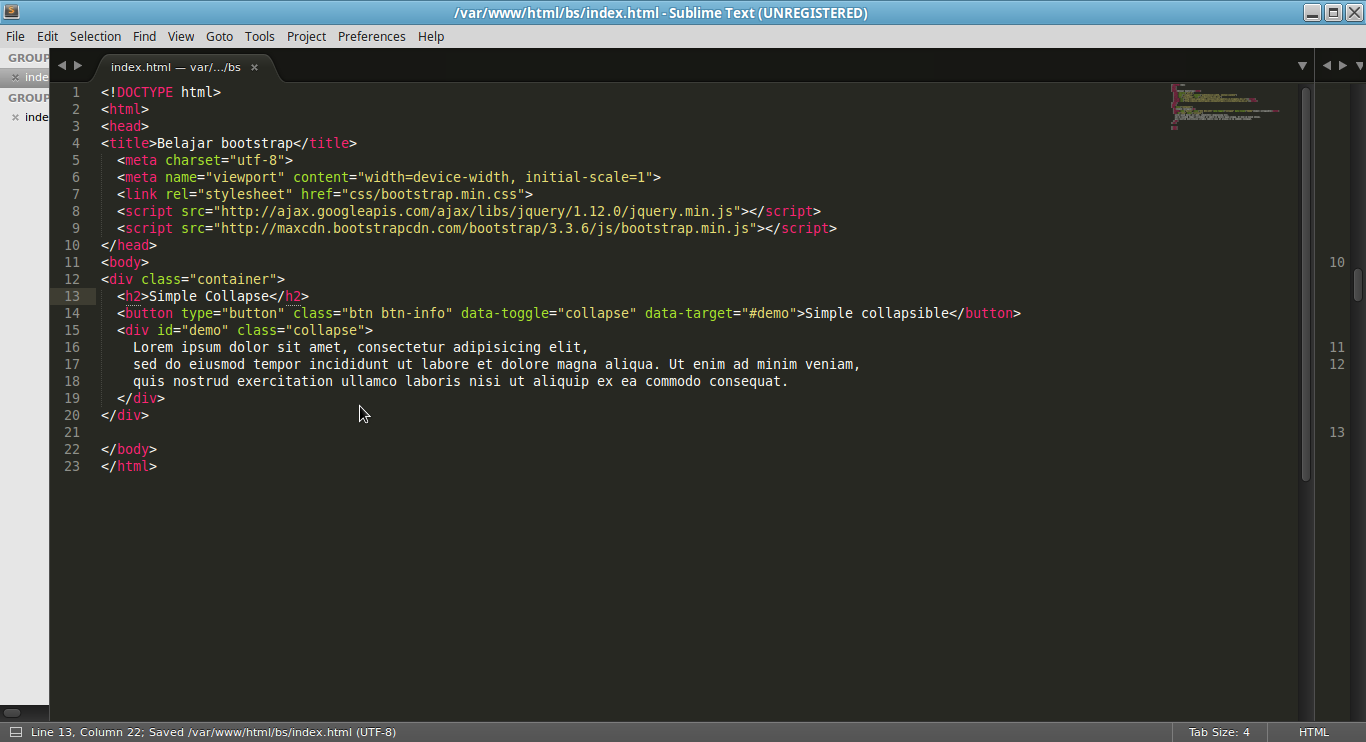Screen dimensions: 1366x742
Task: Close the index.html file in the lower sidebar group
Action: point(15,117)
